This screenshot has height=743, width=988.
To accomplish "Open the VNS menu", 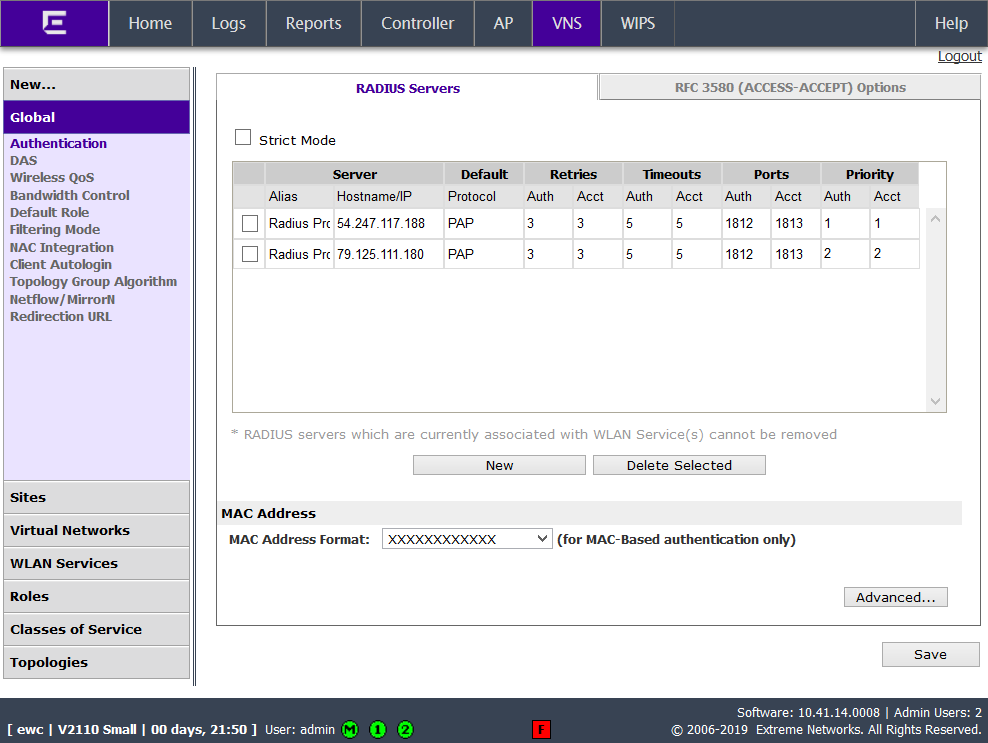I will coord(566,23).
